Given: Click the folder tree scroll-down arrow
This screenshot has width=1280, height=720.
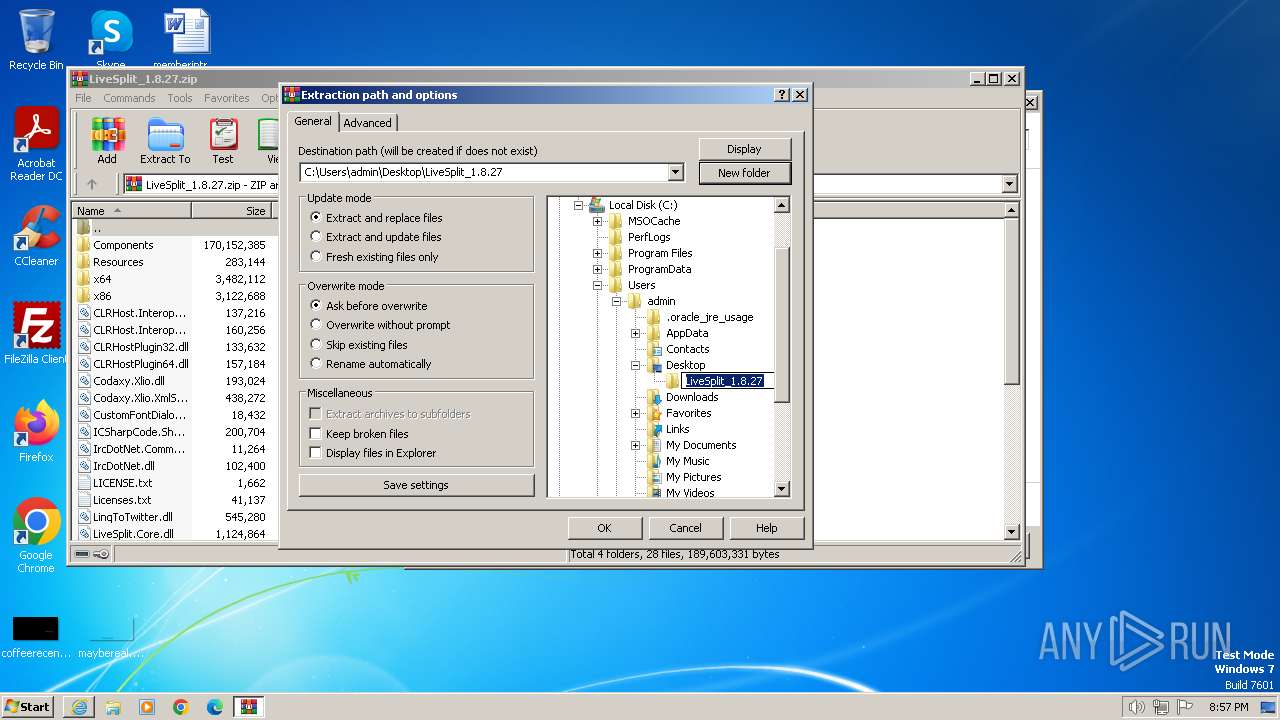Looking at the screenshot, I should pyautogui.click(x=782, y=489).
